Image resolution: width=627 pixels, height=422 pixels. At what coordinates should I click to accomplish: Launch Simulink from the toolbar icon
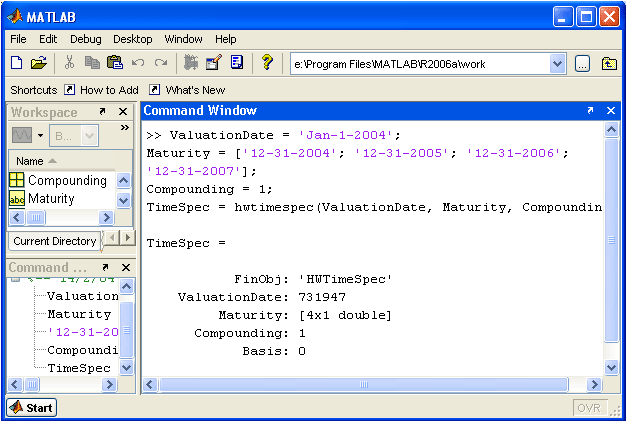click(191, 63)
